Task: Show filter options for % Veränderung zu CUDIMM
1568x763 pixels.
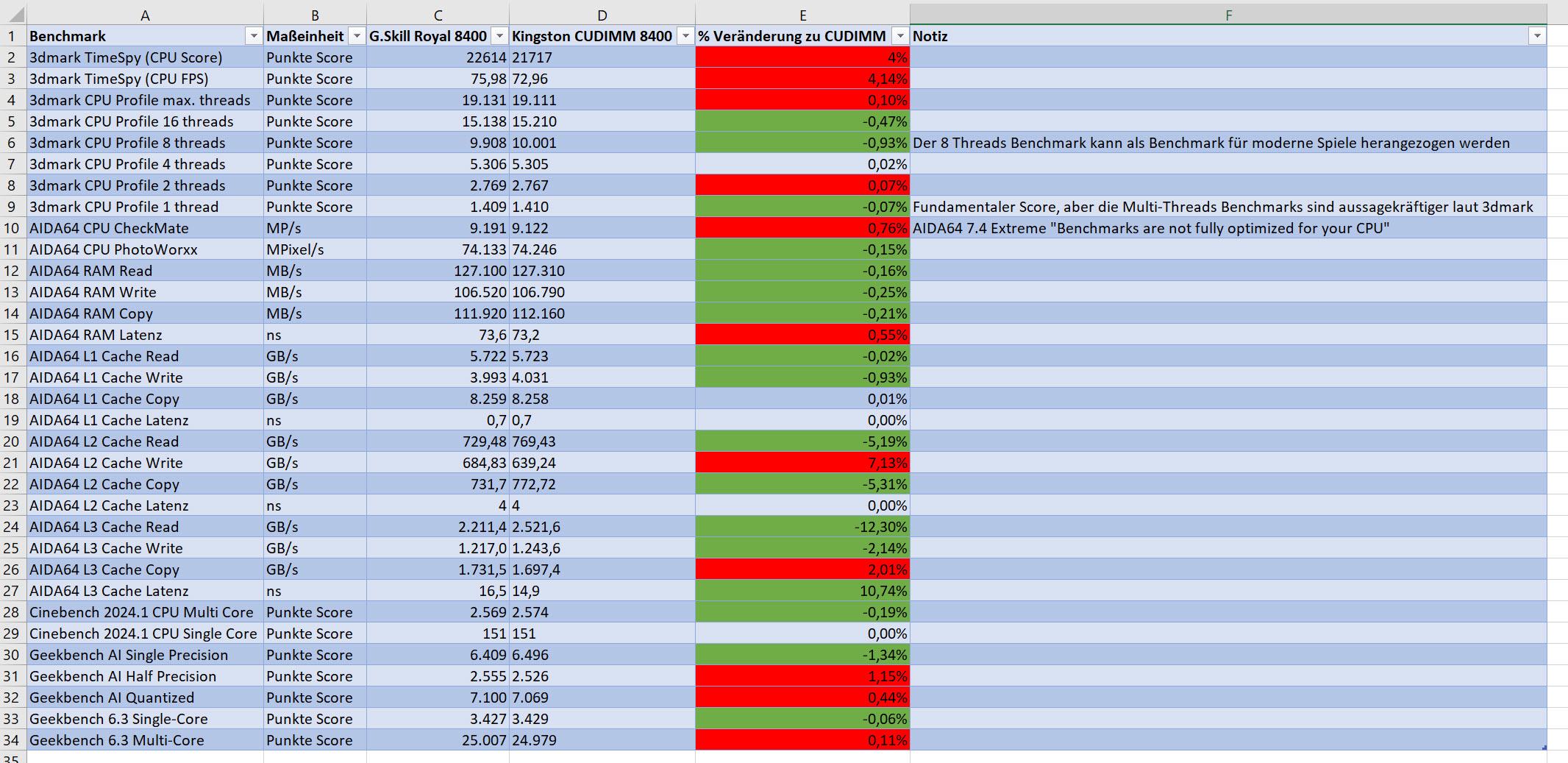Action: pyautogui.click(x=900, y=36)
